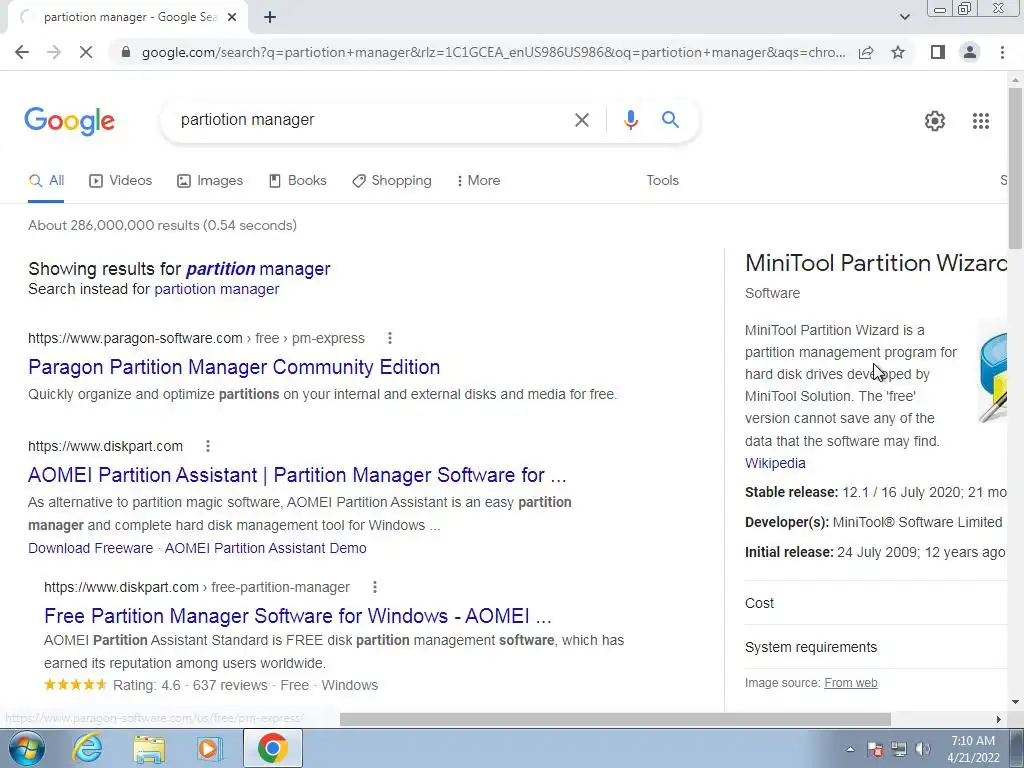Open three-dot menu beside free-partition-manager result
The height and width of the screenshot is (768, 1024).
tap(375, 587)
